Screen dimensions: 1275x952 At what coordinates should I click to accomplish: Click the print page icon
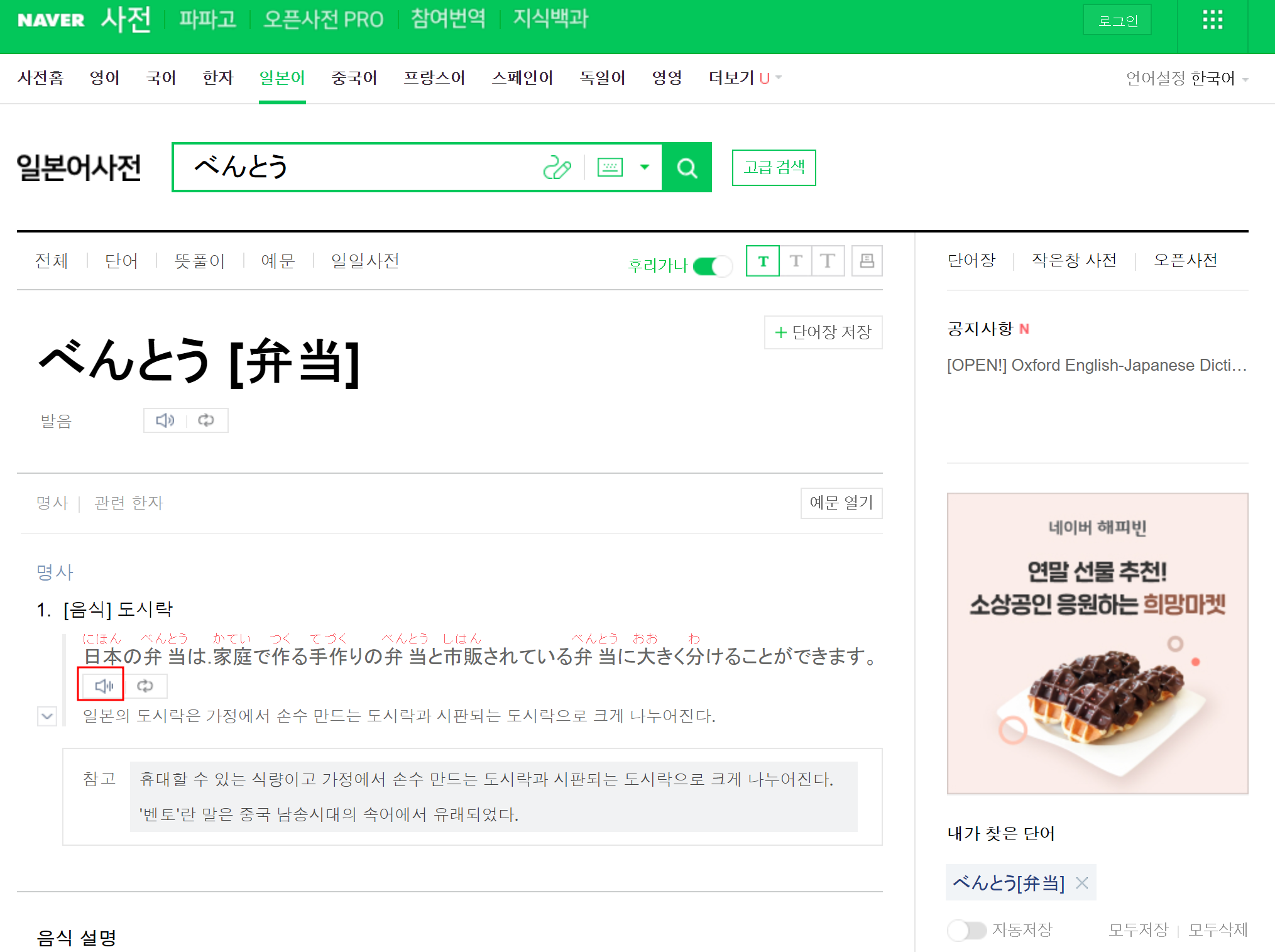[x=867, y=261]
